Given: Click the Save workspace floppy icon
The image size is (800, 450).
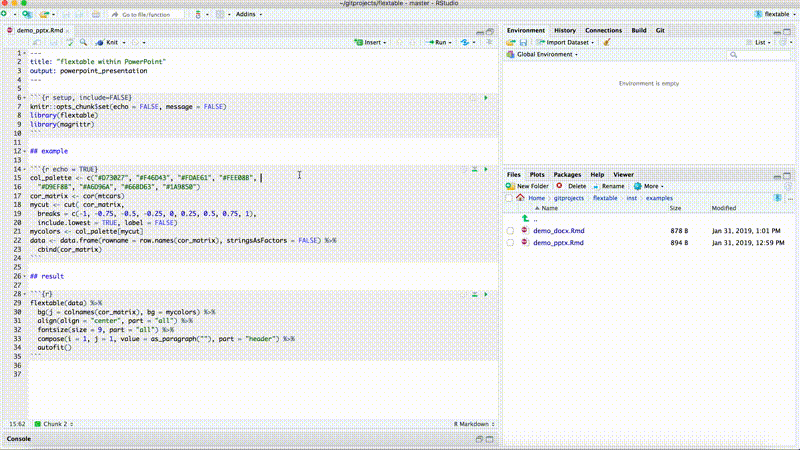Looking at the screenshot, I should pyautogui.click(x=523, y=42).
